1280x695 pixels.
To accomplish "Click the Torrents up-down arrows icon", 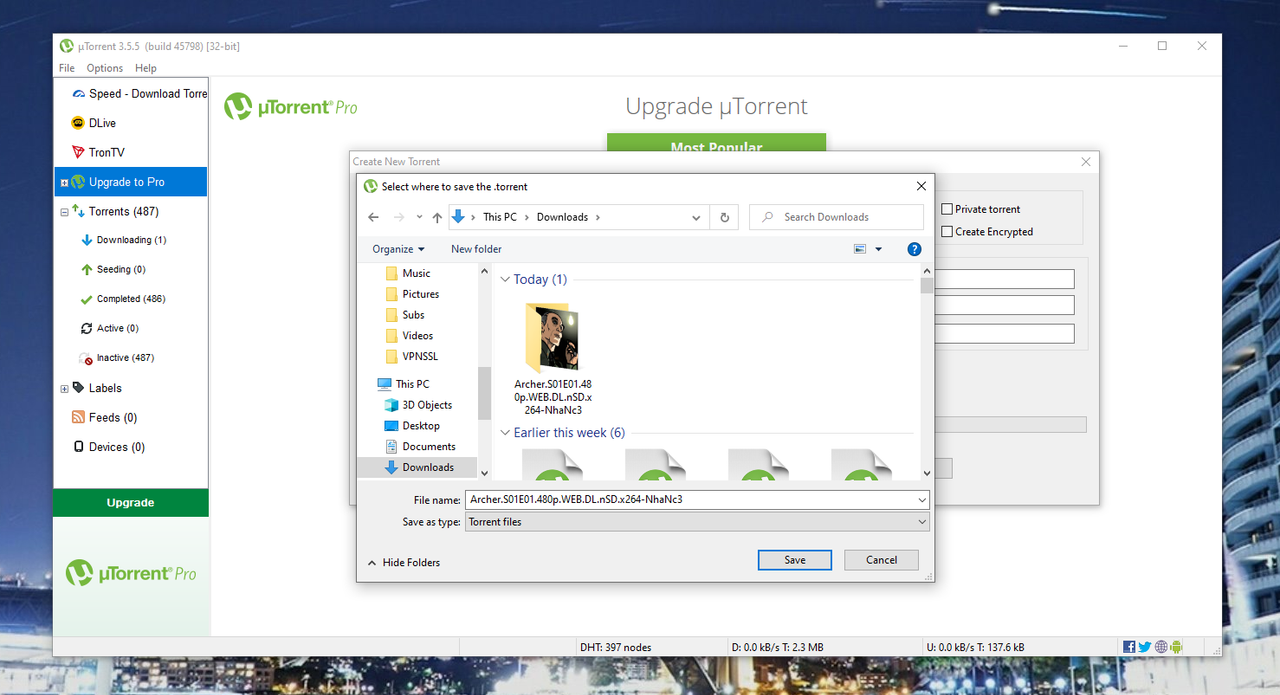I will tap(78, 211).
